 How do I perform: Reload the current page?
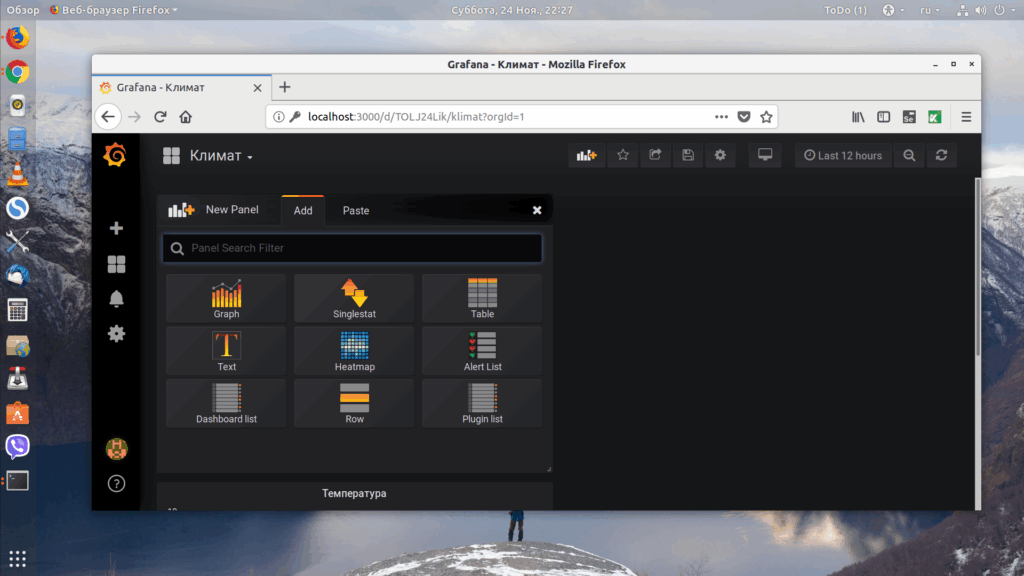(x=160, y=117)
